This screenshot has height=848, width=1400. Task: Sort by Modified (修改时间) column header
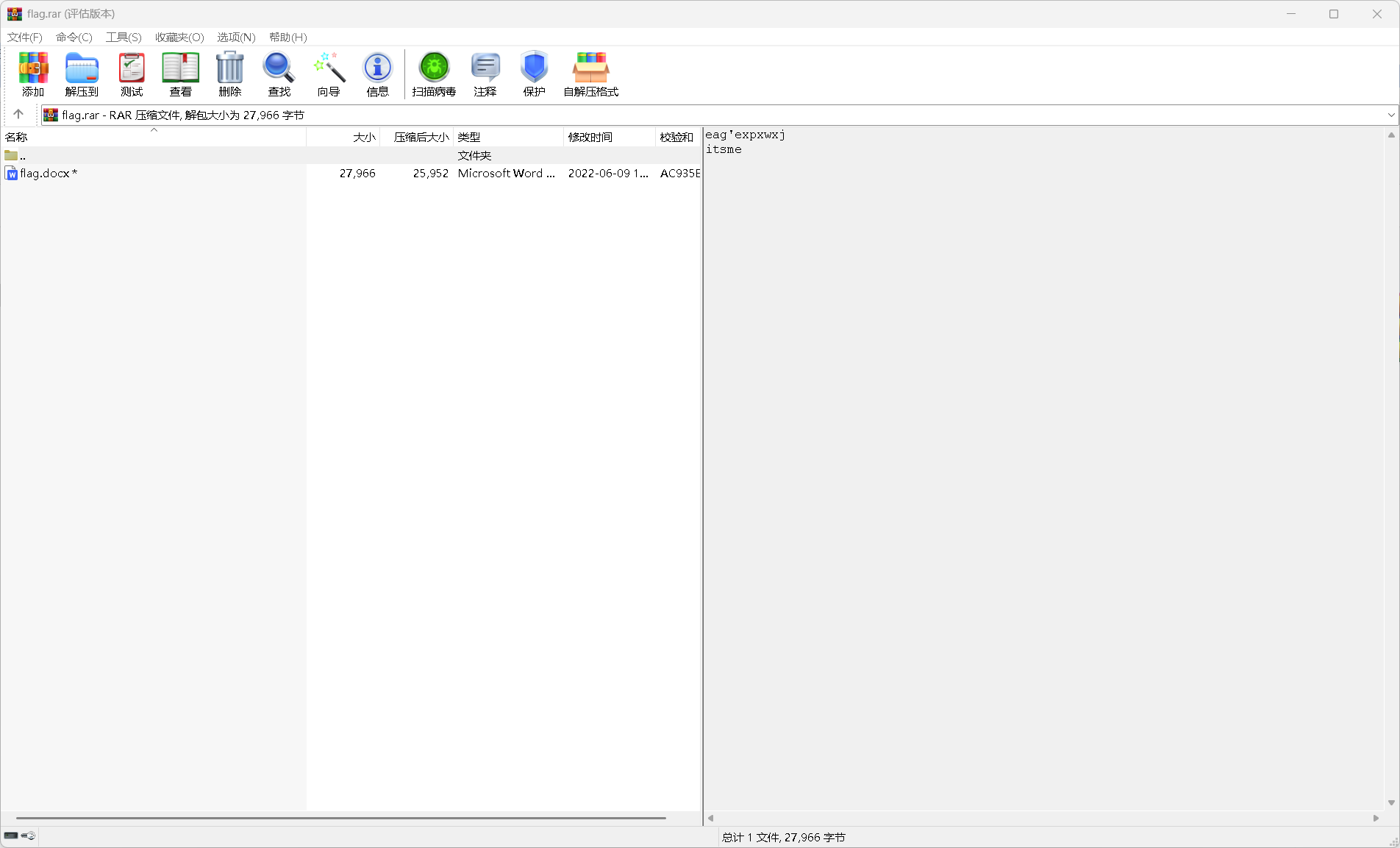(x=610, y=137)
